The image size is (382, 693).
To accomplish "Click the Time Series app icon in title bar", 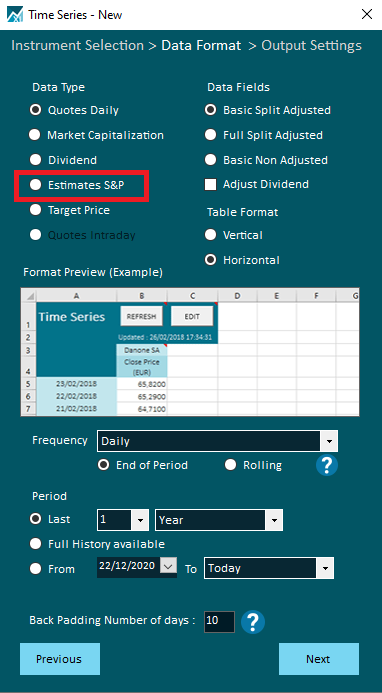I will (x=15, y=15).
